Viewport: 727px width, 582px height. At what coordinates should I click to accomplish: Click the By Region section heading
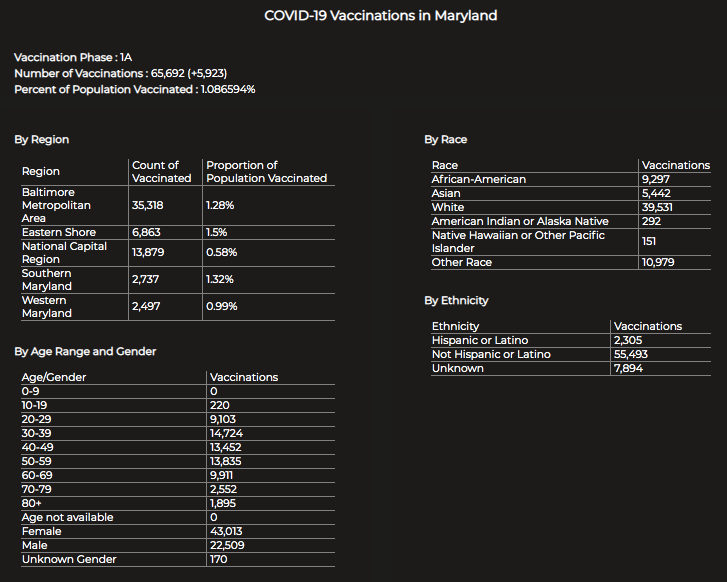(42, 140)
